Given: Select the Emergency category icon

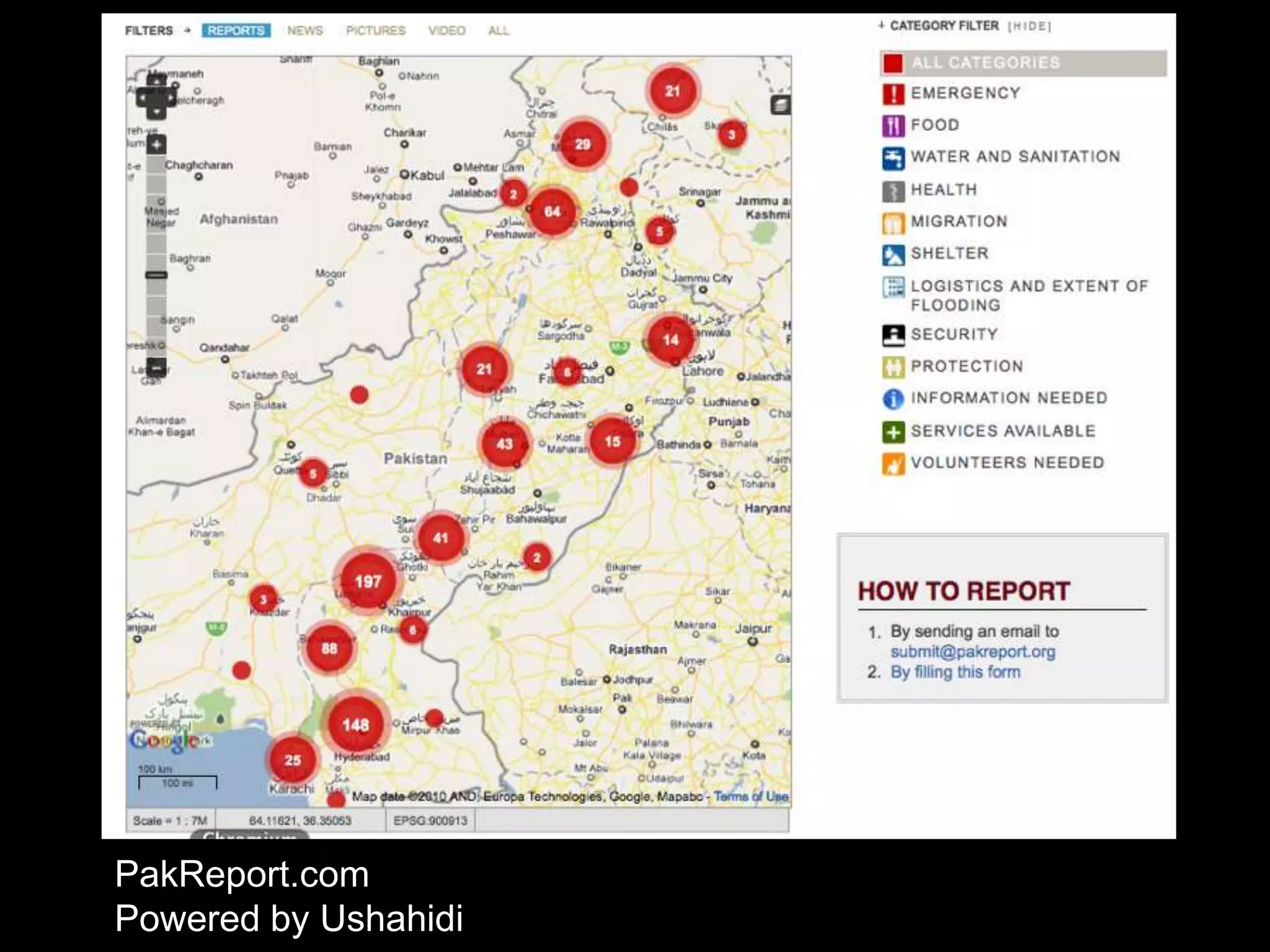Looking at the screenshot, I should coord(893,94).
